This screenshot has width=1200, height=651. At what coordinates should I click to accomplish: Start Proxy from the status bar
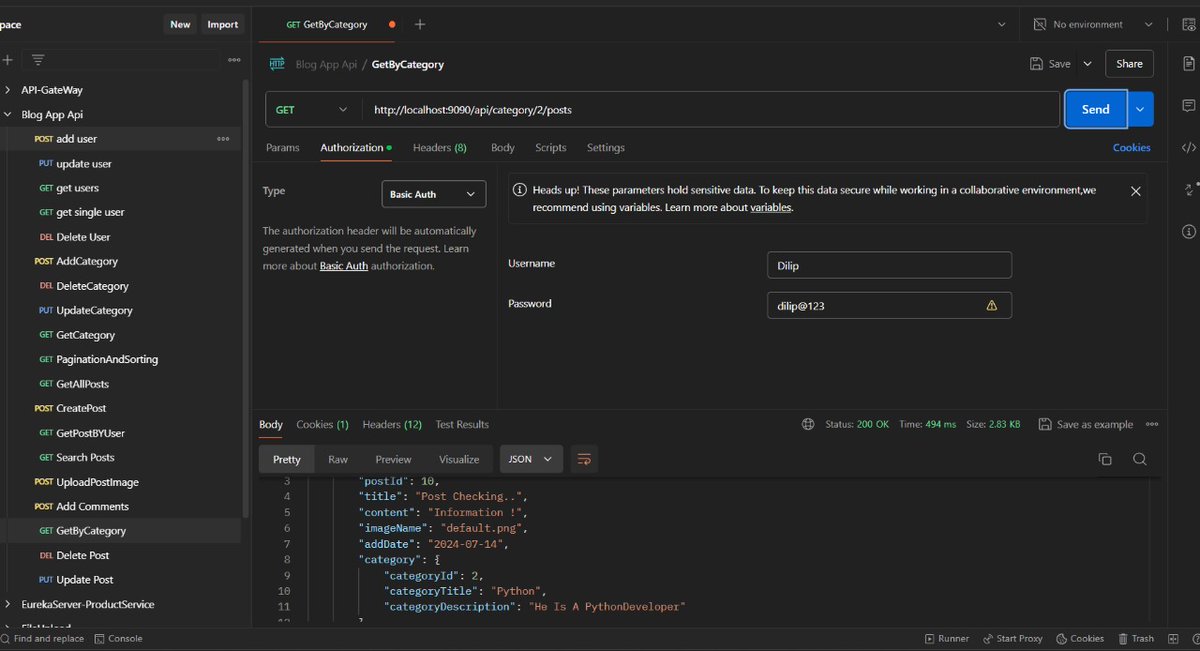pos(1012,638)
